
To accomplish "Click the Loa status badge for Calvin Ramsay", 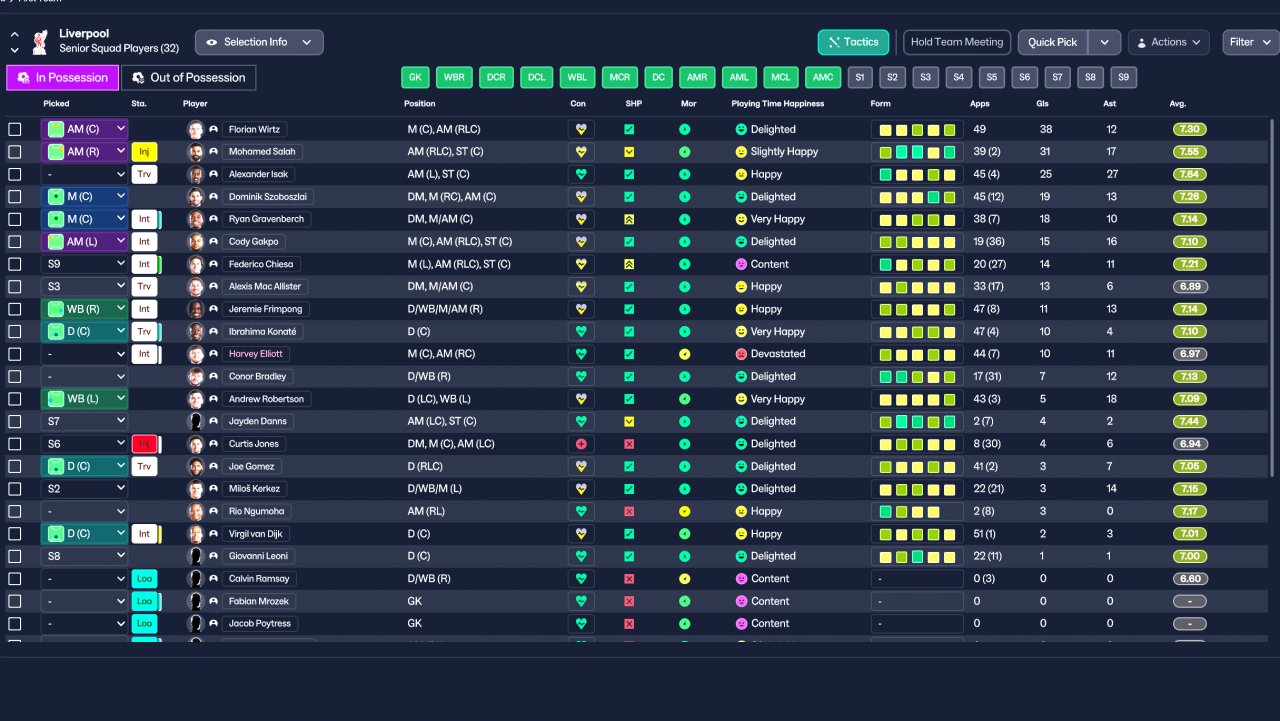I will pos(144,579).
